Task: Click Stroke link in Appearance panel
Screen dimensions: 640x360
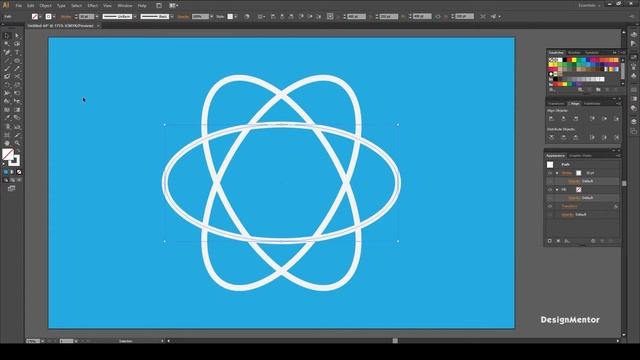Action: pos(567,173)
